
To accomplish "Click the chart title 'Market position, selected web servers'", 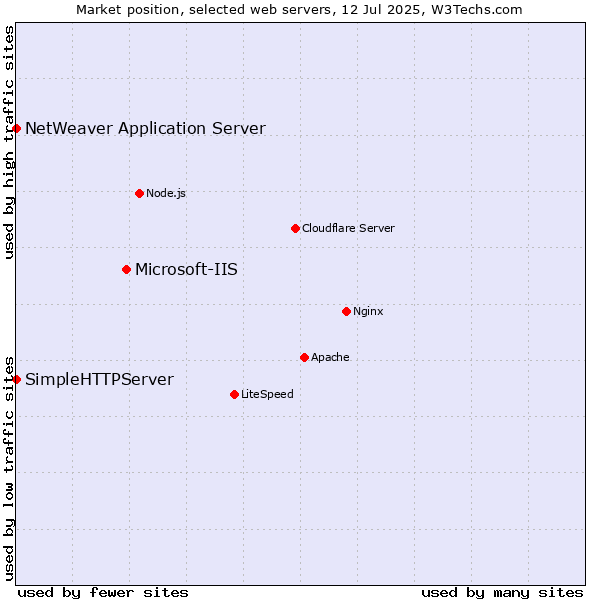I will pos(206,10).
